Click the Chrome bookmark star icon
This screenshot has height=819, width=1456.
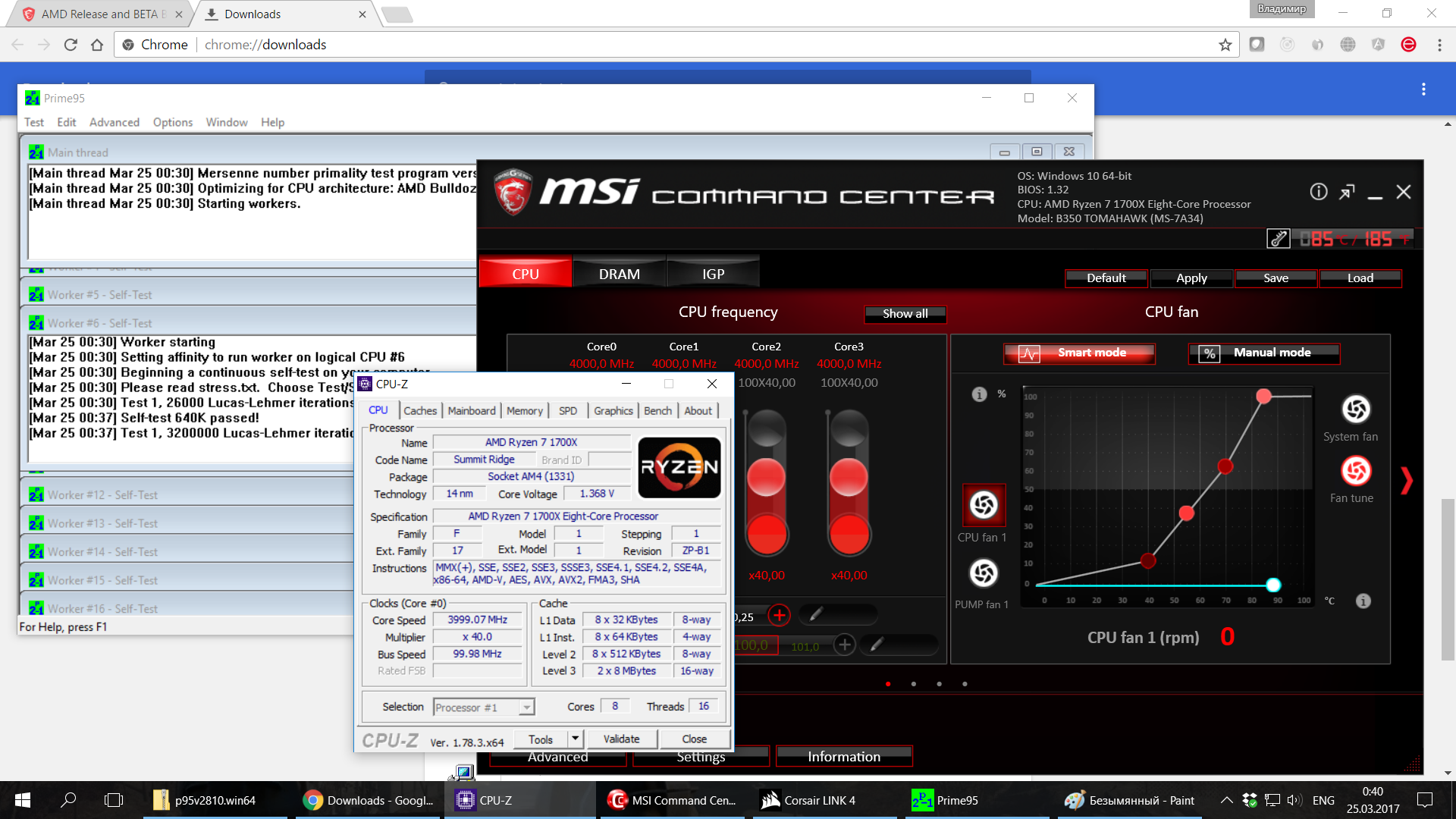pyautogui.click(x=1225, y=45)
